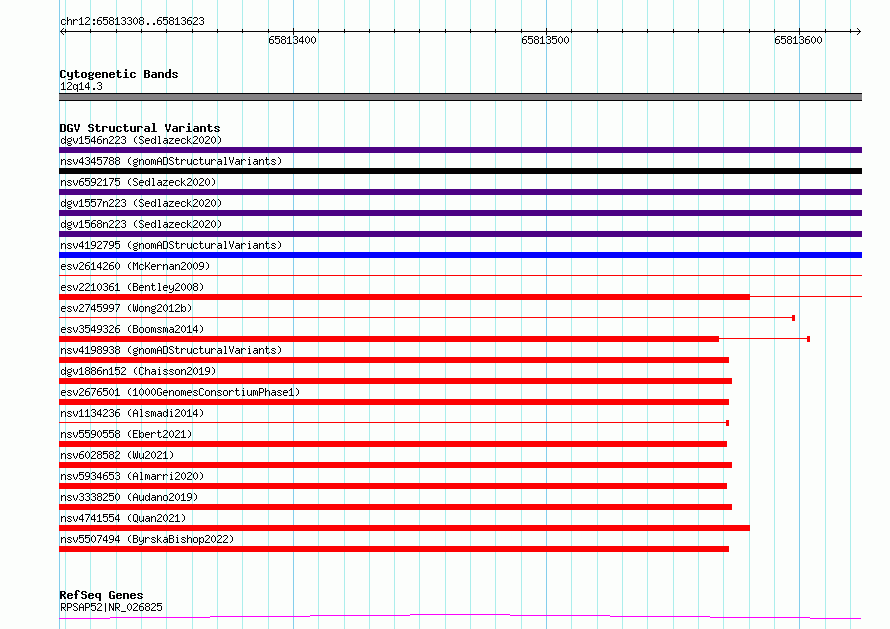The image size is (890, 629).
Task: Click the chr12:65813308..65813623 region label
Action: tap(132, 21)
